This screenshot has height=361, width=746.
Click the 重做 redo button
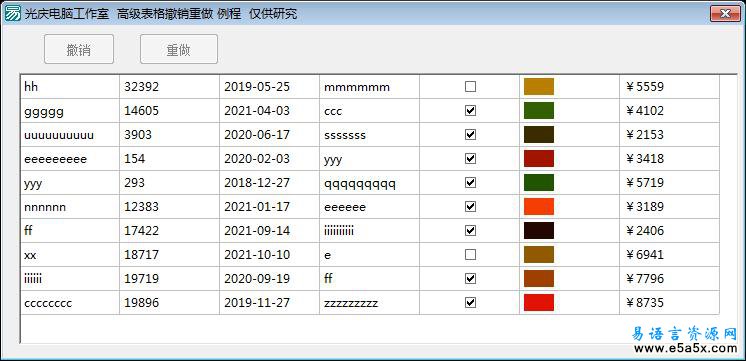[x=179, y=49]
